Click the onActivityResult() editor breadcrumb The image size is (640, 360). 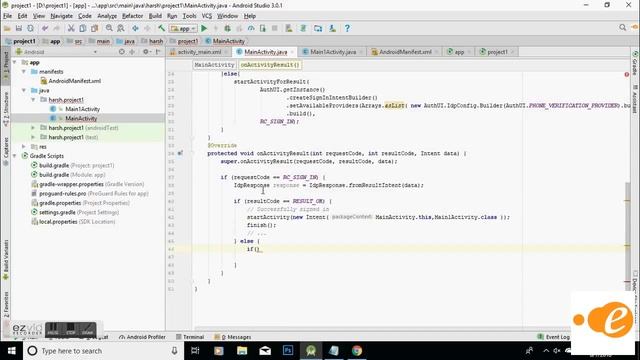[269, 65]
